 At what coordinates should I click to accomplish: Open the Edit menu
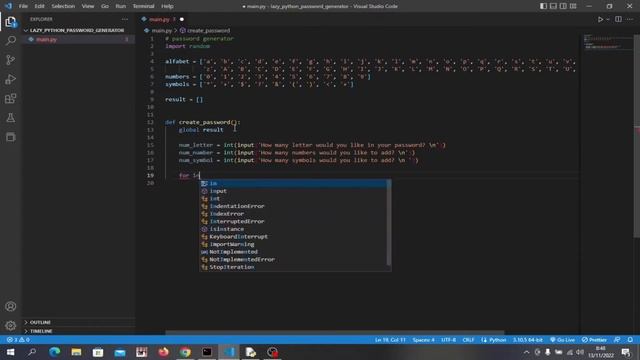pyautogui.click(x=39, y=6)
